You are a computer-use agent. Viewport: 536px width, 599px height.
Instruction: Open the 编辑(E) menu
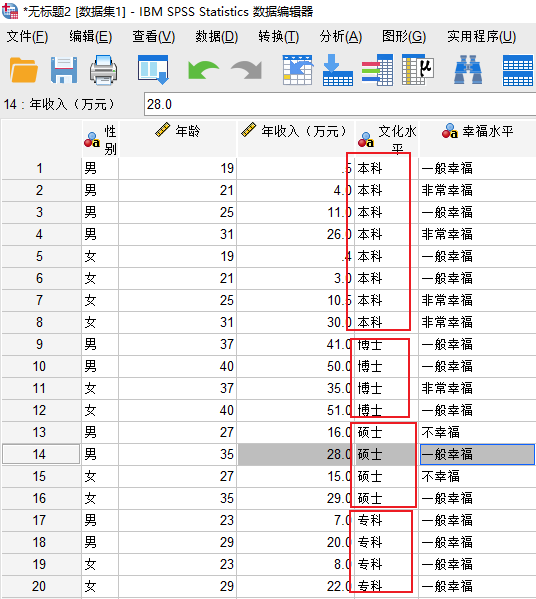click(91, 37)
